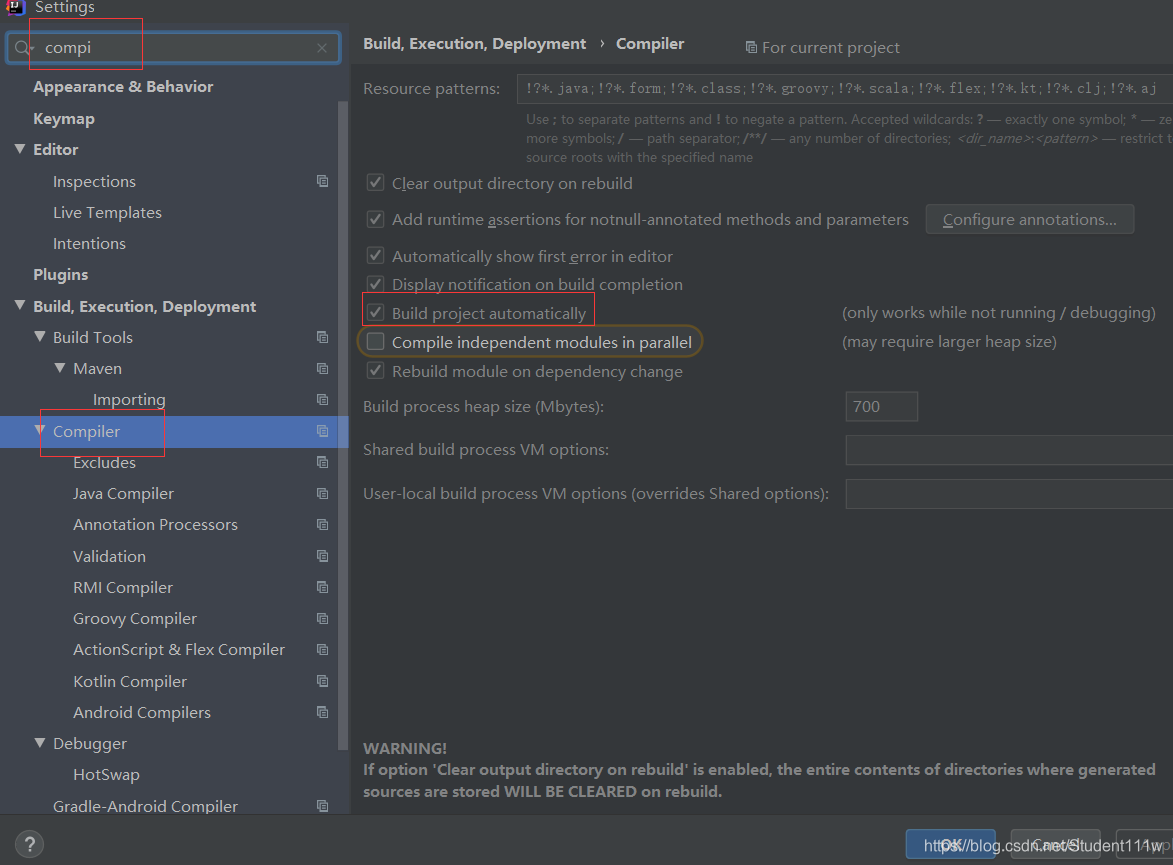The image size is (1173, 865).
Task: Click the Cancel button
Action: pyautogui.click(x=1056, y=845)
